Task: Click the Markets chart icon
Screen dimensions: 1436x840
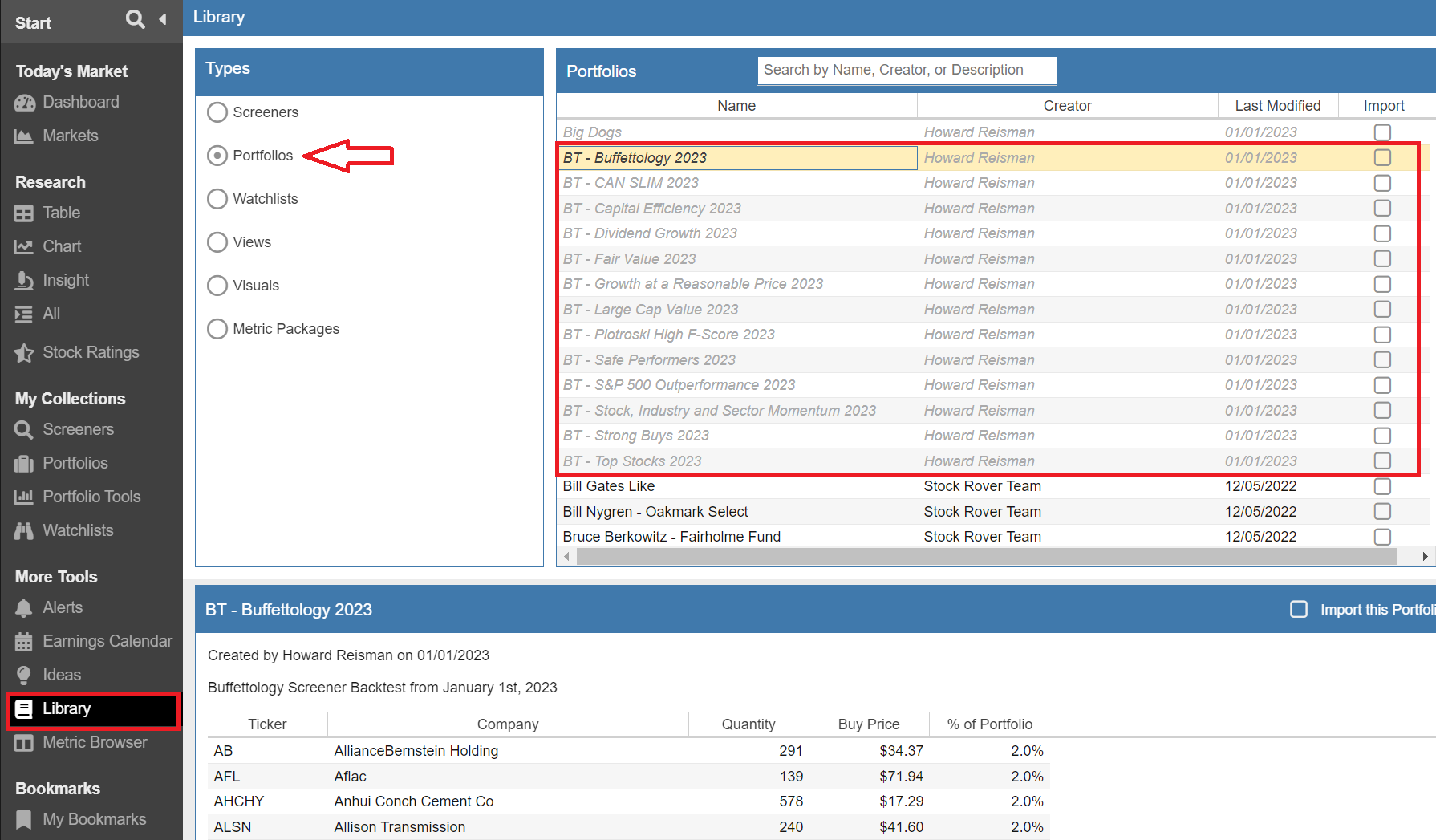Action: (24, 136)
